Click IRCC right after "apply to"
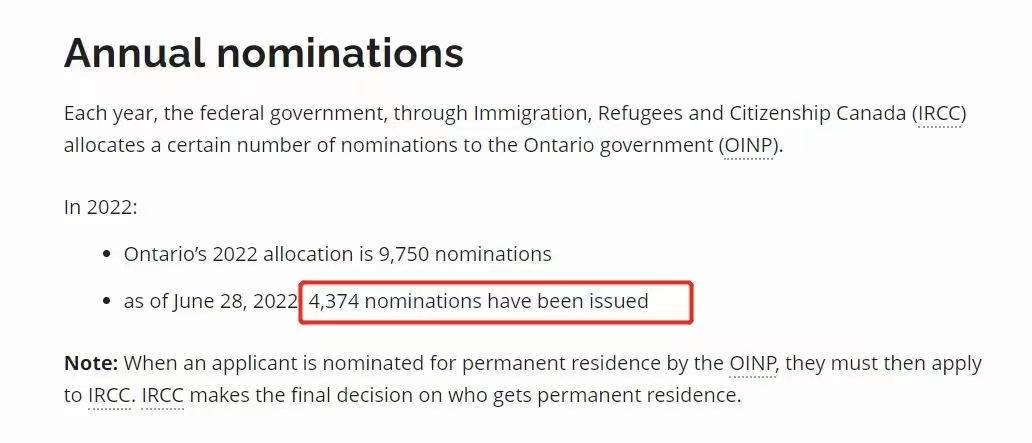1032x443 pixels. pos(109,395)
